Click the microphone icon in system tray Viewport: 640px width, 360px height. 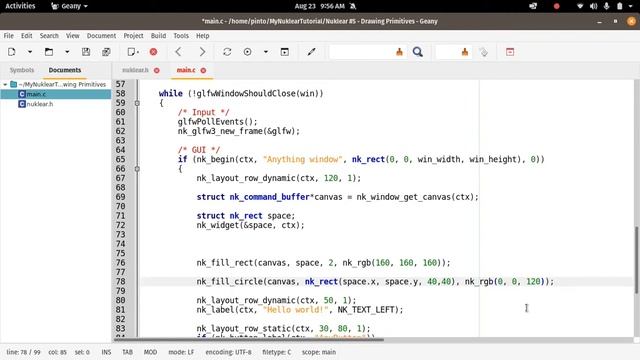[x=607, y=6]
